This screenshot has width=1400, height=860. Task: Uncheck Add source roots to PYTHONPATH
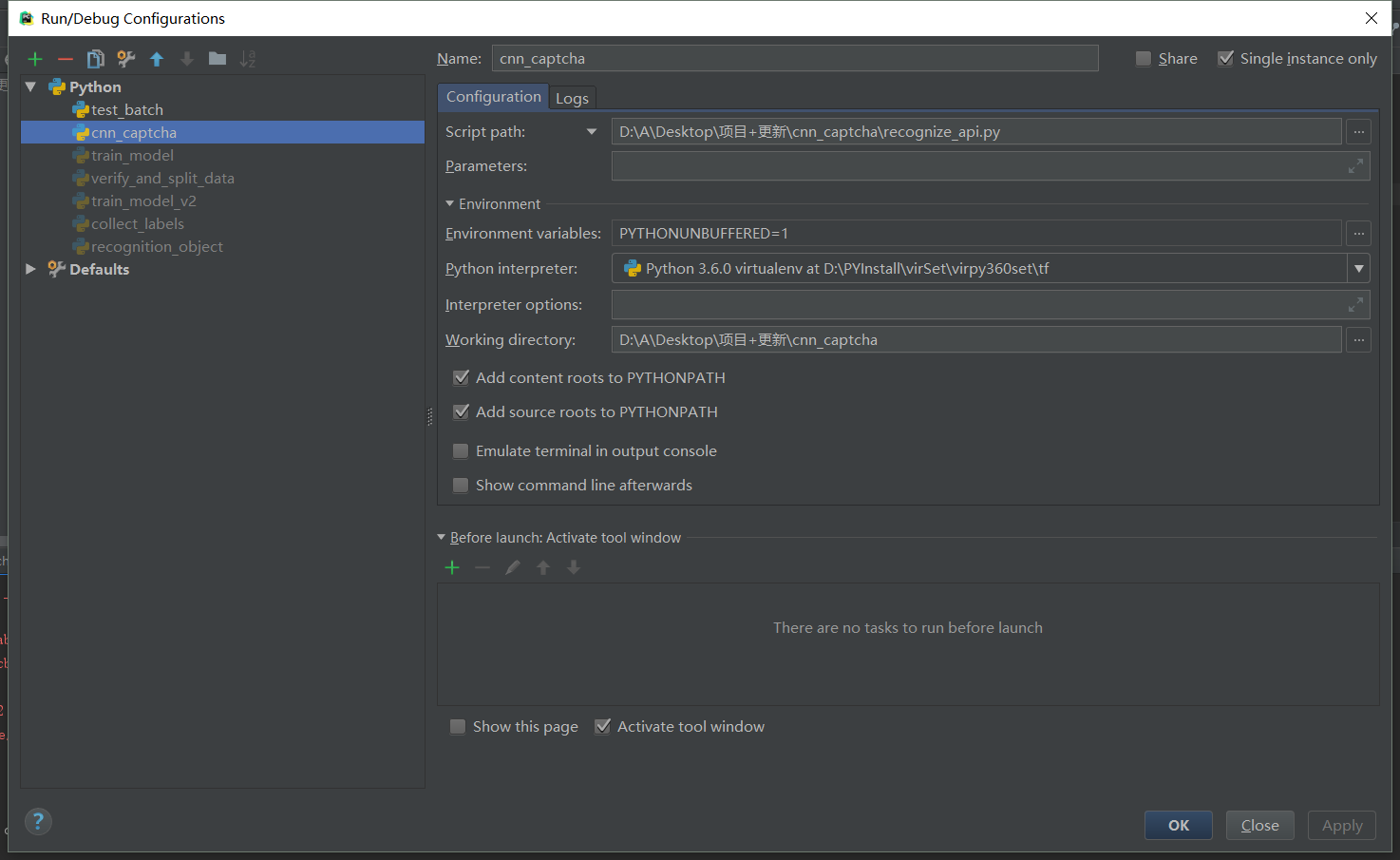[x=461, y=412]
